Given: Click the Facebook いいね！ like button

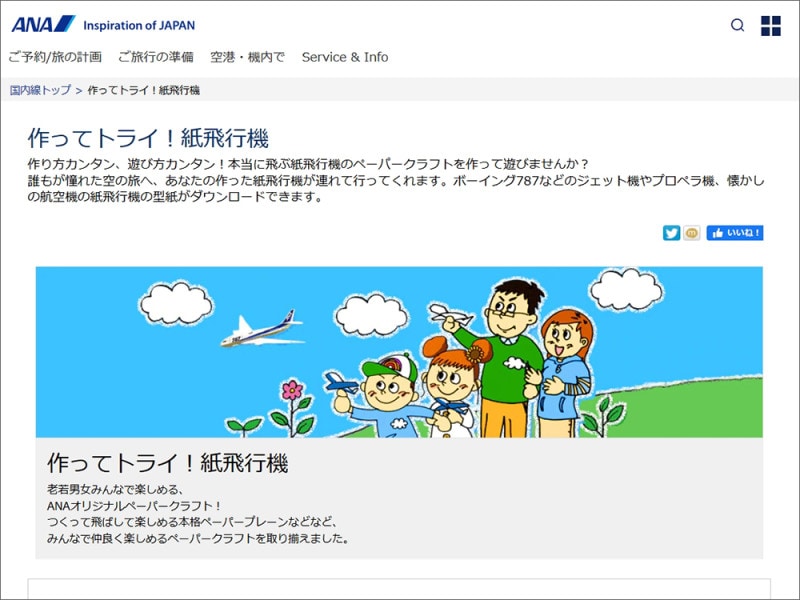Looking at the screenshot, I should 735,233.
